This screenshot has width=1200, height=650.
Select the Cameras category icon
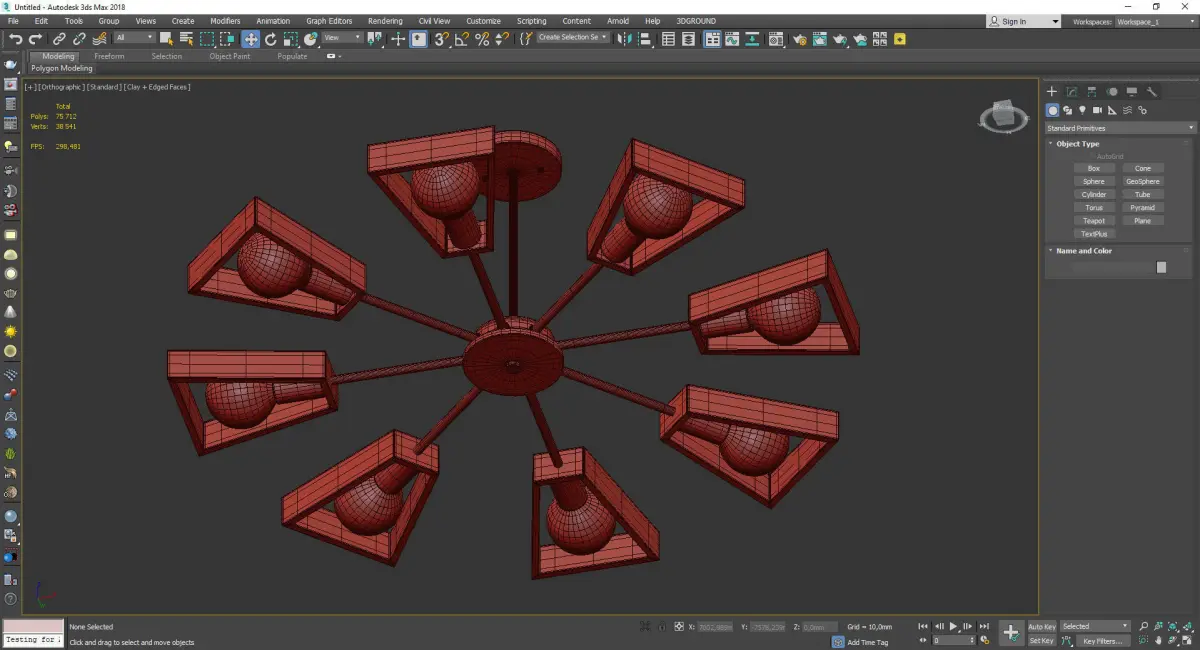1097,110
